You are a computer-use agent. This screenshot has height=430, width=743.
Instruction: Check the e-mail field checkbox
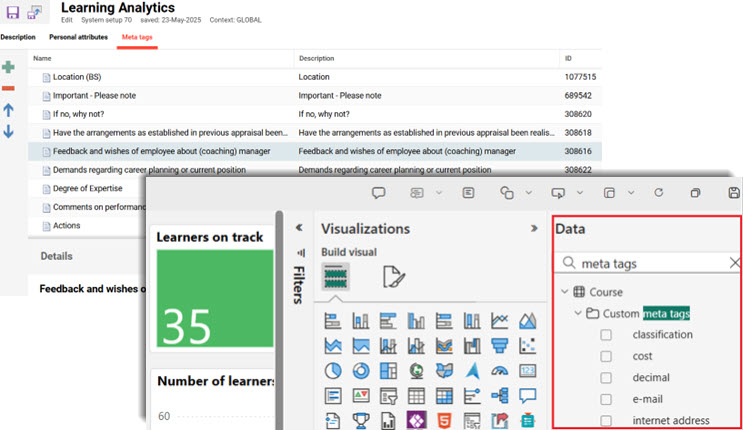[606, 399]
